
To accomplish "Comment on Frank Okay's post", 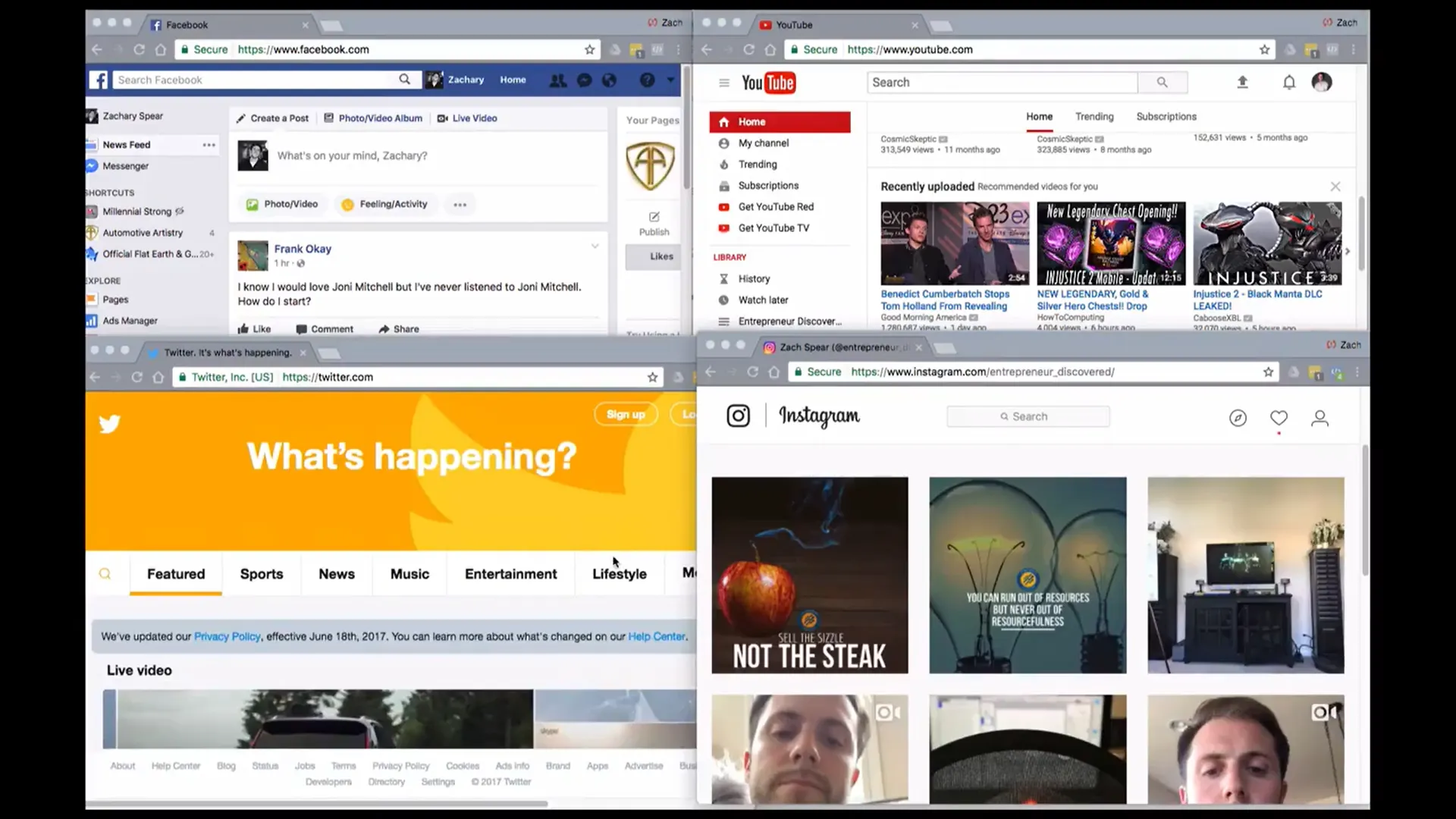I will click(325, 329).
